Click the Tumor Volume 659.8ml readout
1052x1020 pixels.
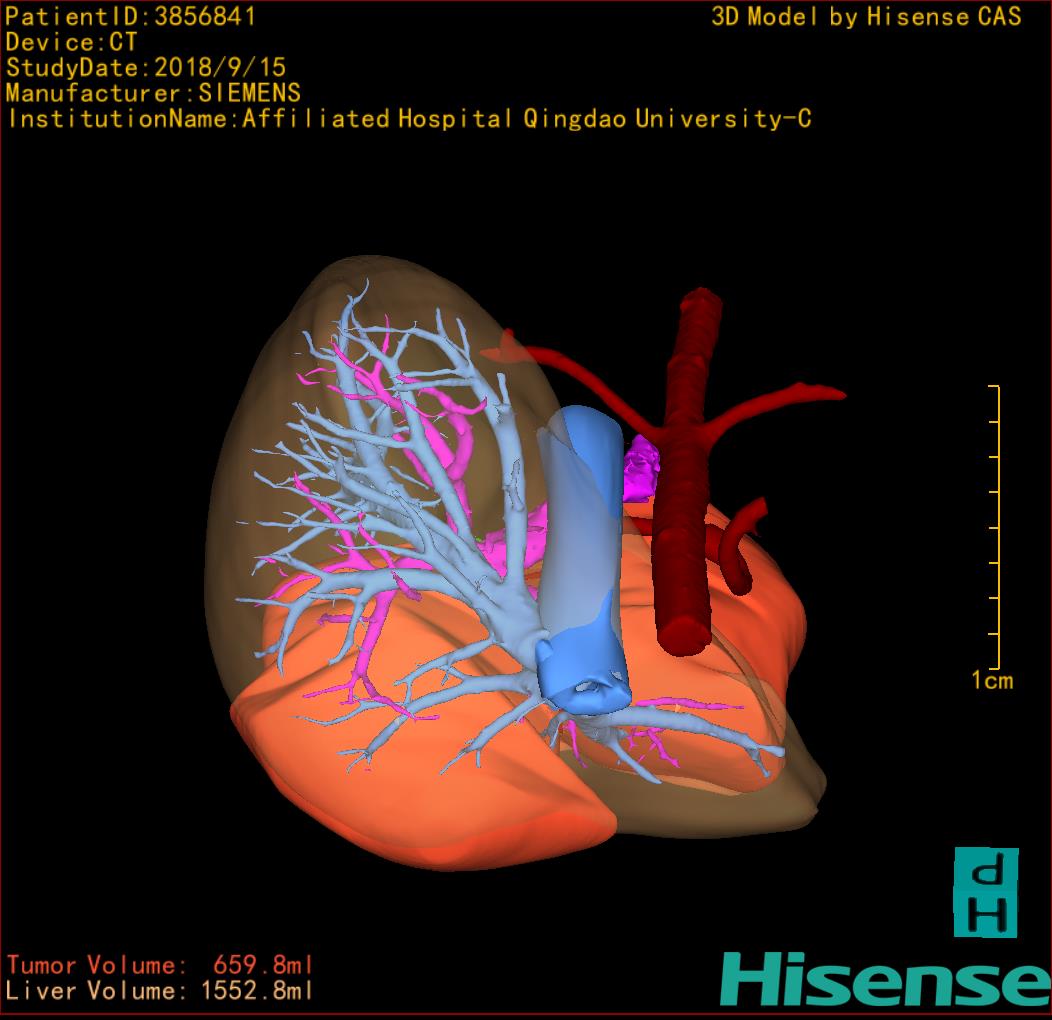click(x=160, y=965)
